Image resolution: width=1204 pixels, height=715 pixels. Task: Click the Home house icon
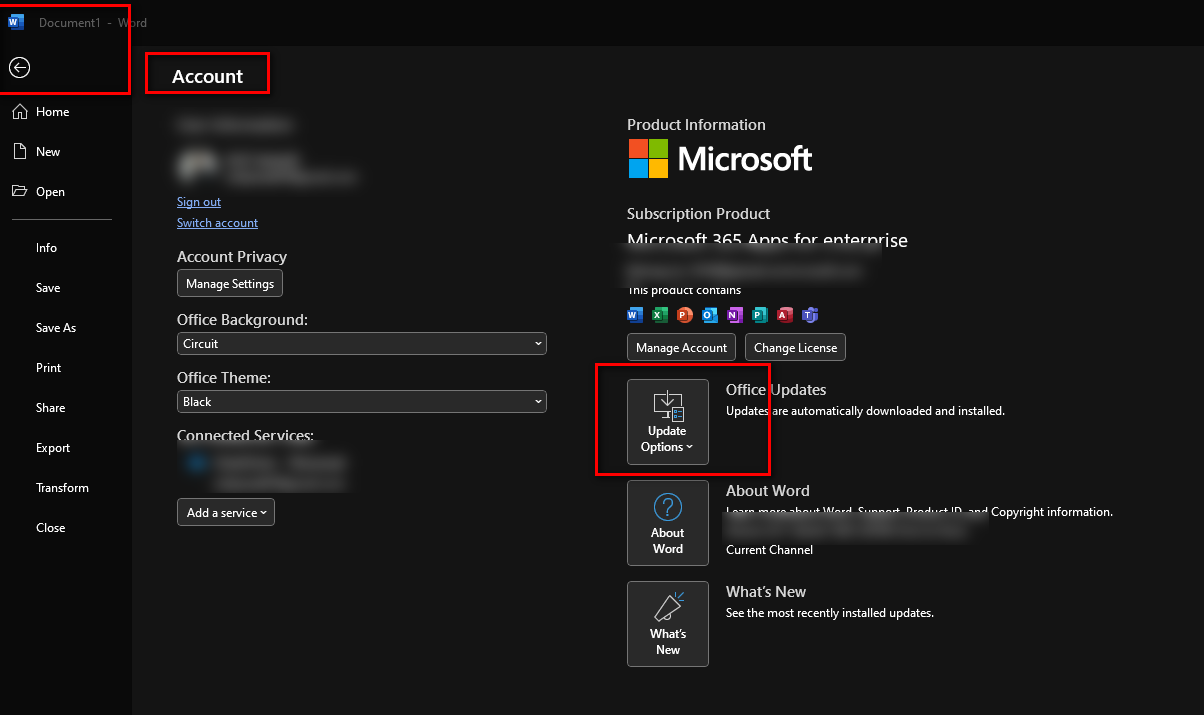19,112
